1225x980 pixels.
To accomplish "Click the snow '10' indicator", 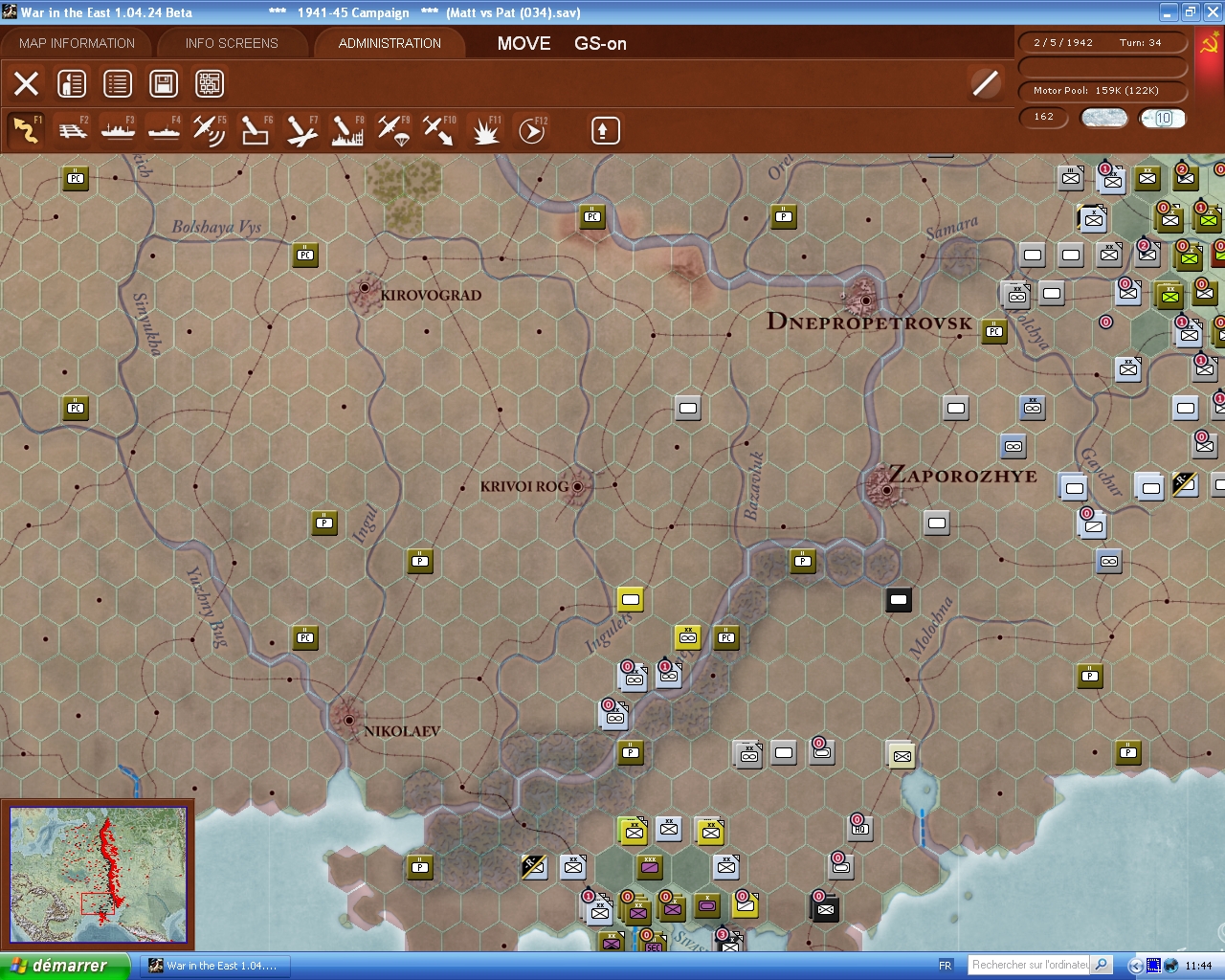I will click(x=1163, y=118).
